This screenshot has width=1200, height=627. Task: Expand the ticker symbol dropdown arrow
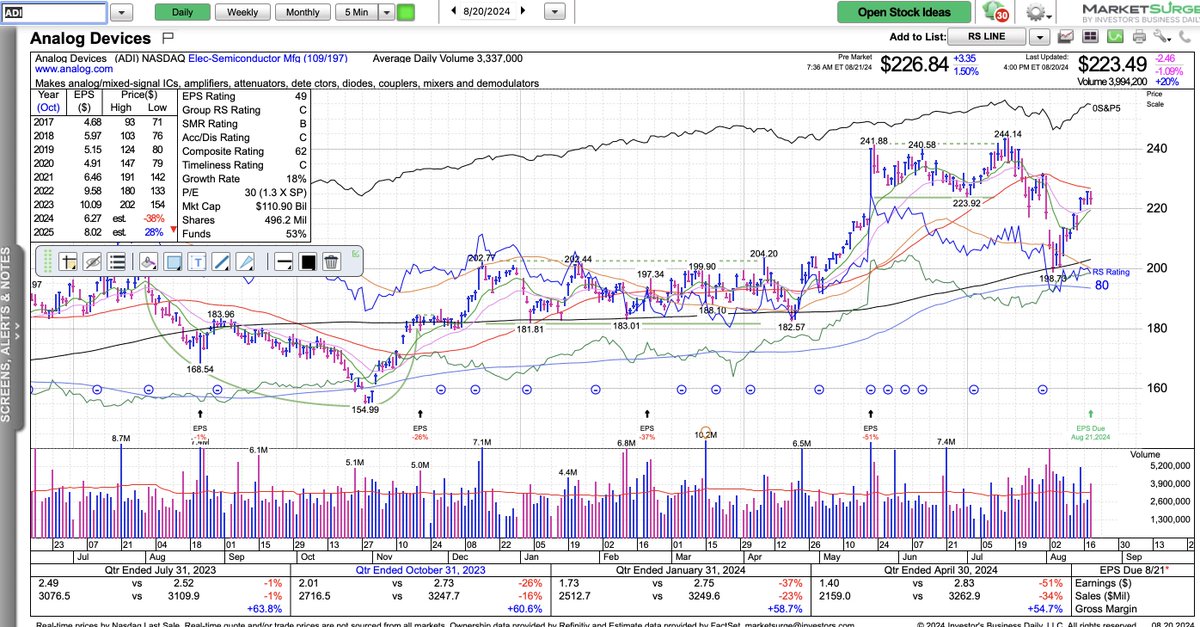pyautogui.click(x=122, y=12)
